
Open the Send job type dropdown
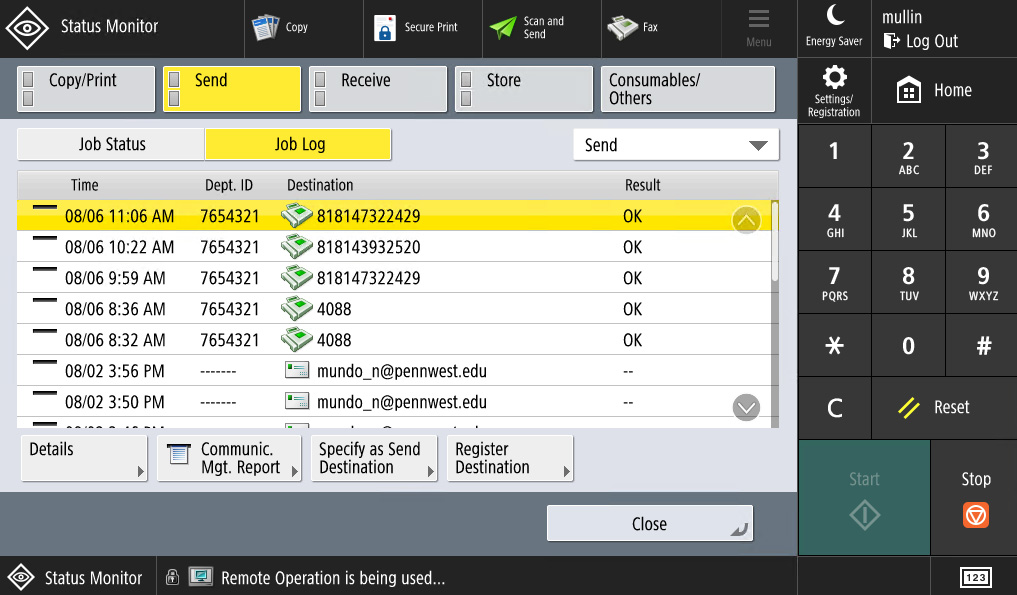[x=676, y=145]
